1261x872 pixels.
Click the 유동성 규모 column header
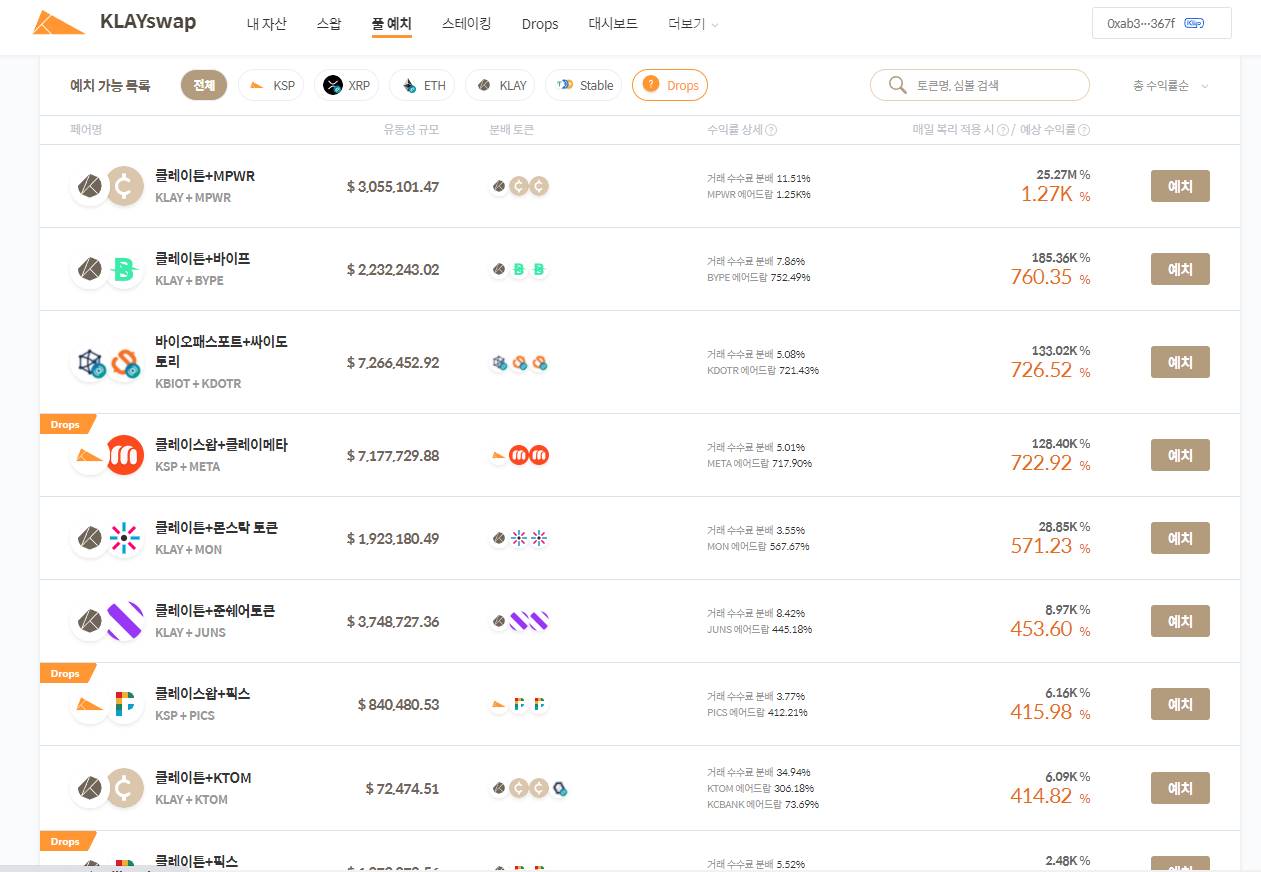[411, 130]
